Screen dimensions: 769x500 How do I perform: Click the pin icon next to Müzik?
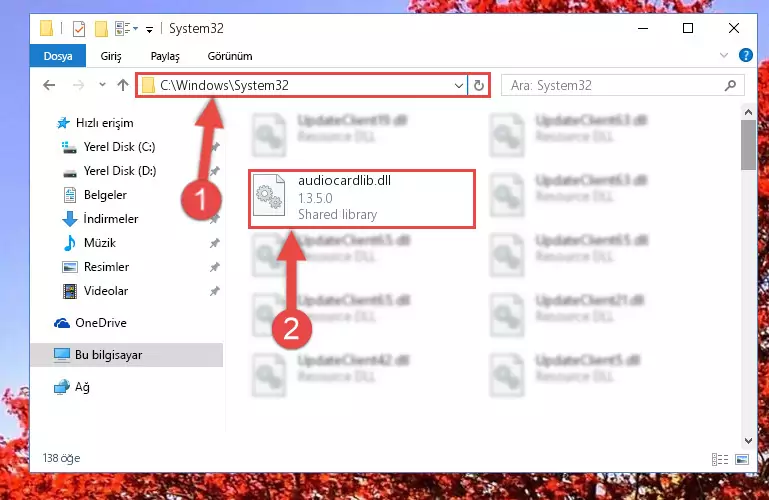click(x=214, y=243)
